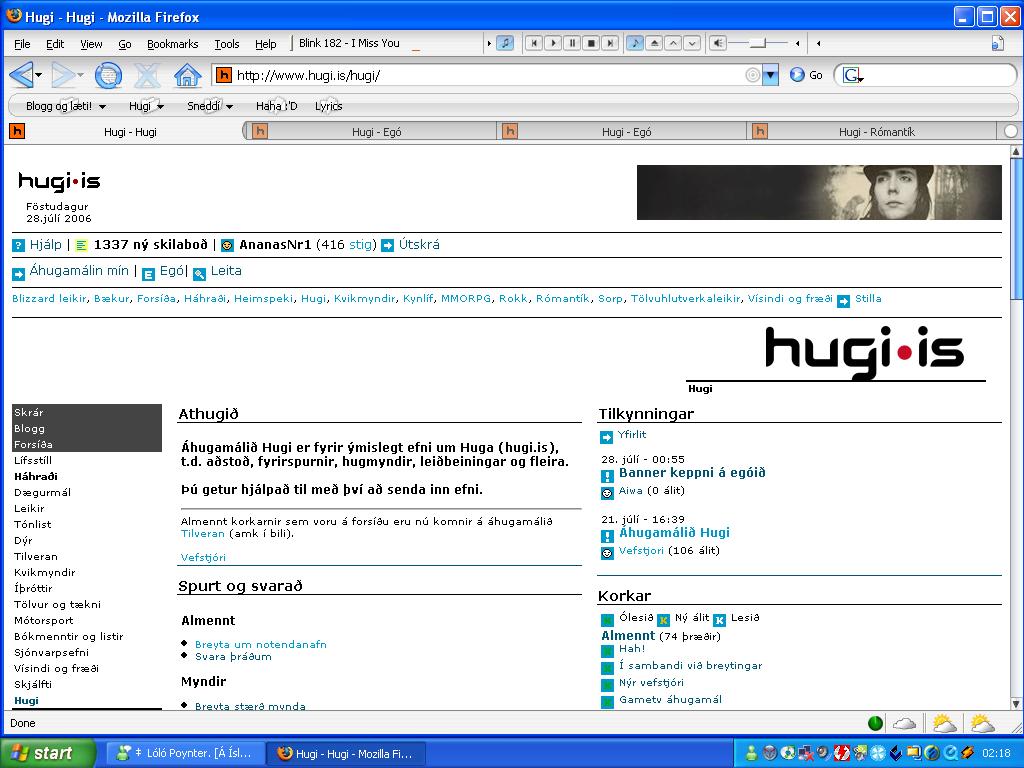
Task: Expand the Hugi bookmark folder
Action: [146, 106]
